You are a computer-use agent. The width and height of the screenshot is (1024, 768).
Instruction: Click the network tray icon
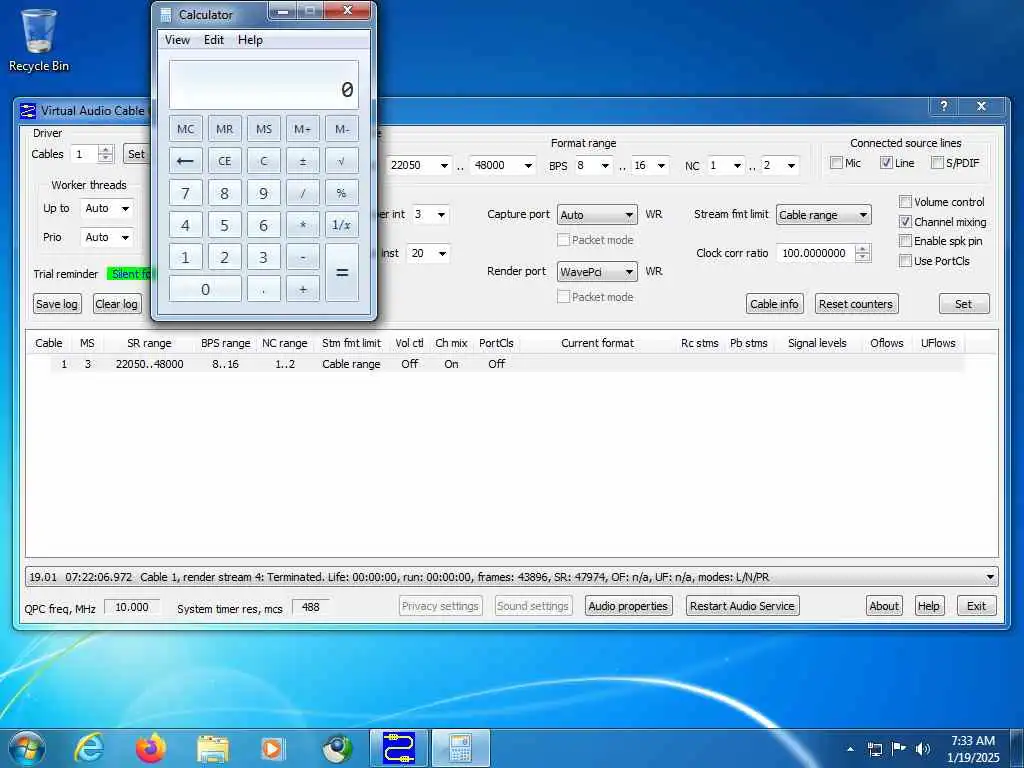tap(874, 748)
